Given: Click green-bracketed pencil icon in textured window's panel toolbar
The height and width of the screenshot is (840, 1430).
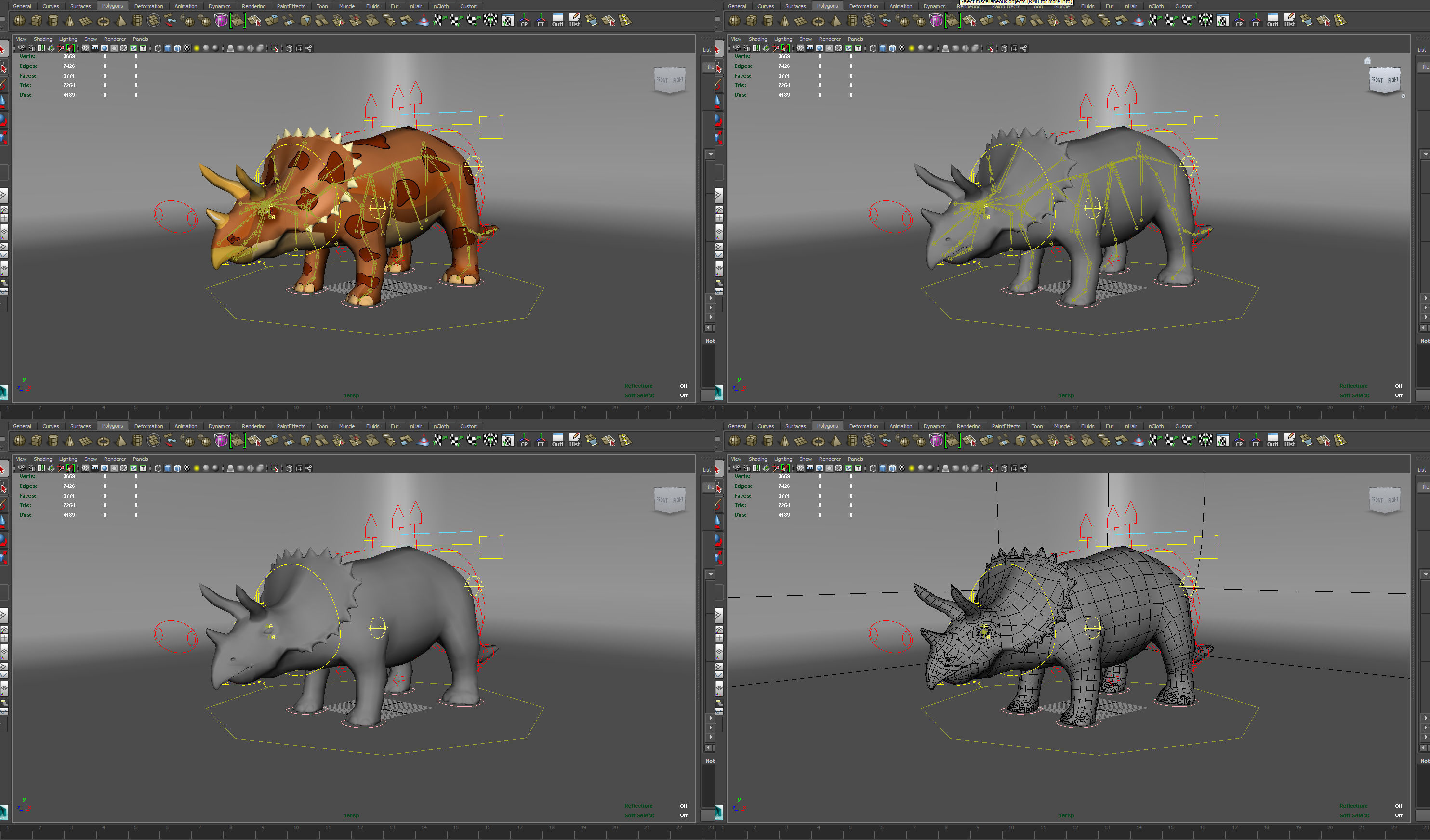Looking at the screenshot, I should pyautogui.click(x=70, y=48).
